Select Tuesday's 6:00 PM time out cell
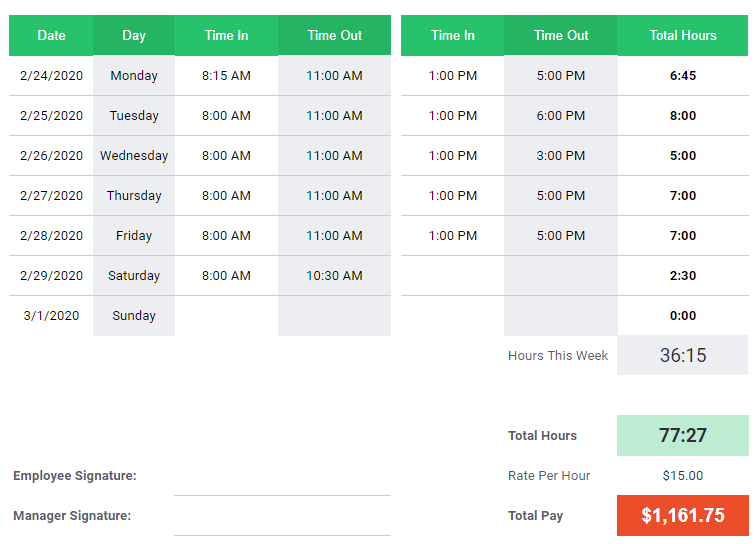The width and height of the screenshot is (756, 544). [x=561, y=116]
